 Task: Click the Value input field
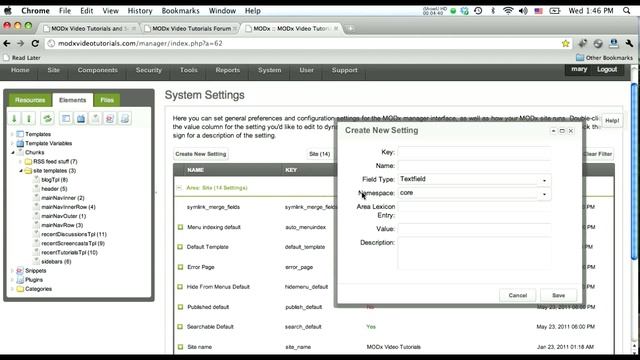click(474, 229)
